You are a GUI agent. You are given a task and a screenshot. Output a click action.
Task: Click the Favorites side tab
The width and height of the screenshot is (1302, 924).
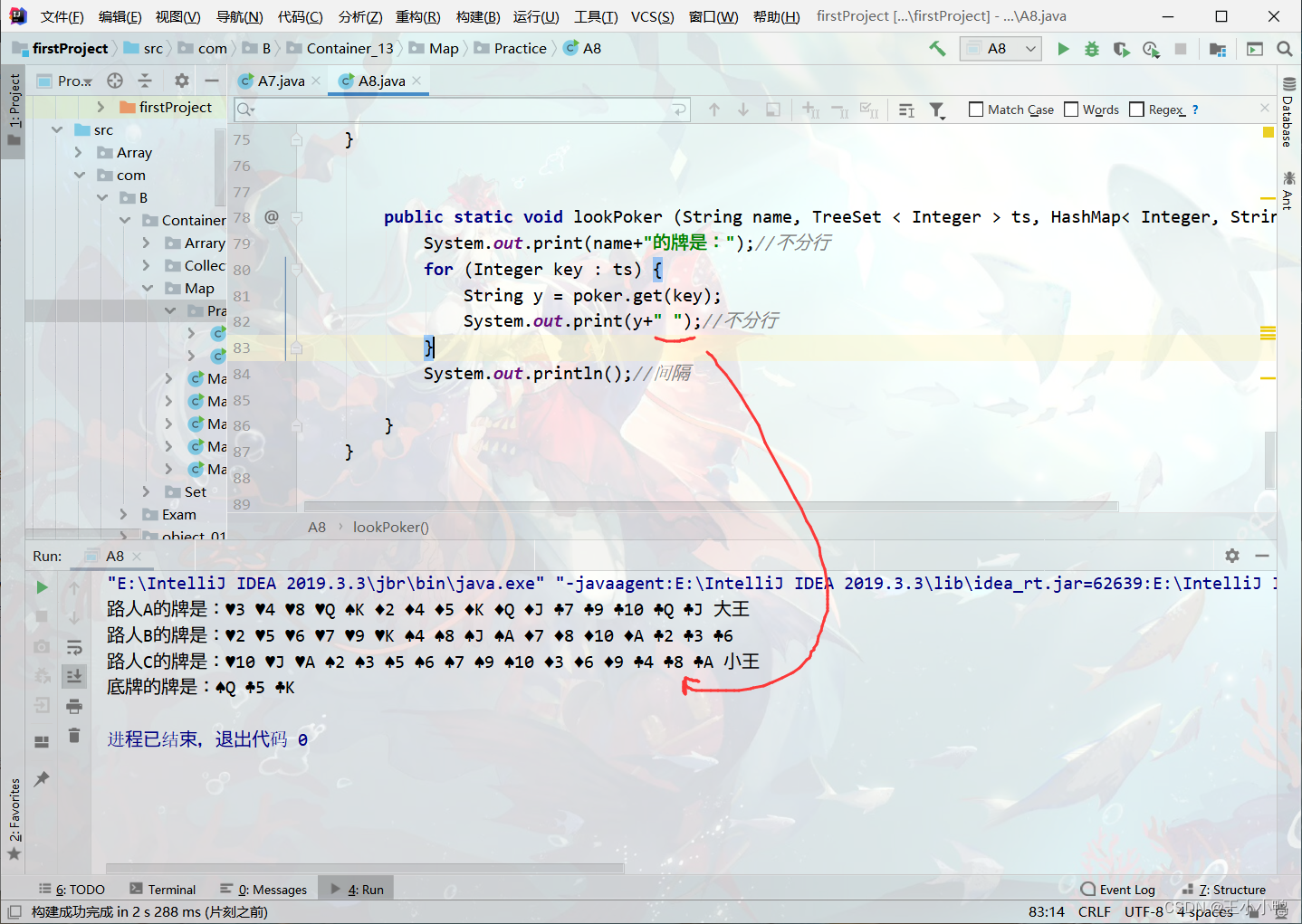[x=14, y=817]
